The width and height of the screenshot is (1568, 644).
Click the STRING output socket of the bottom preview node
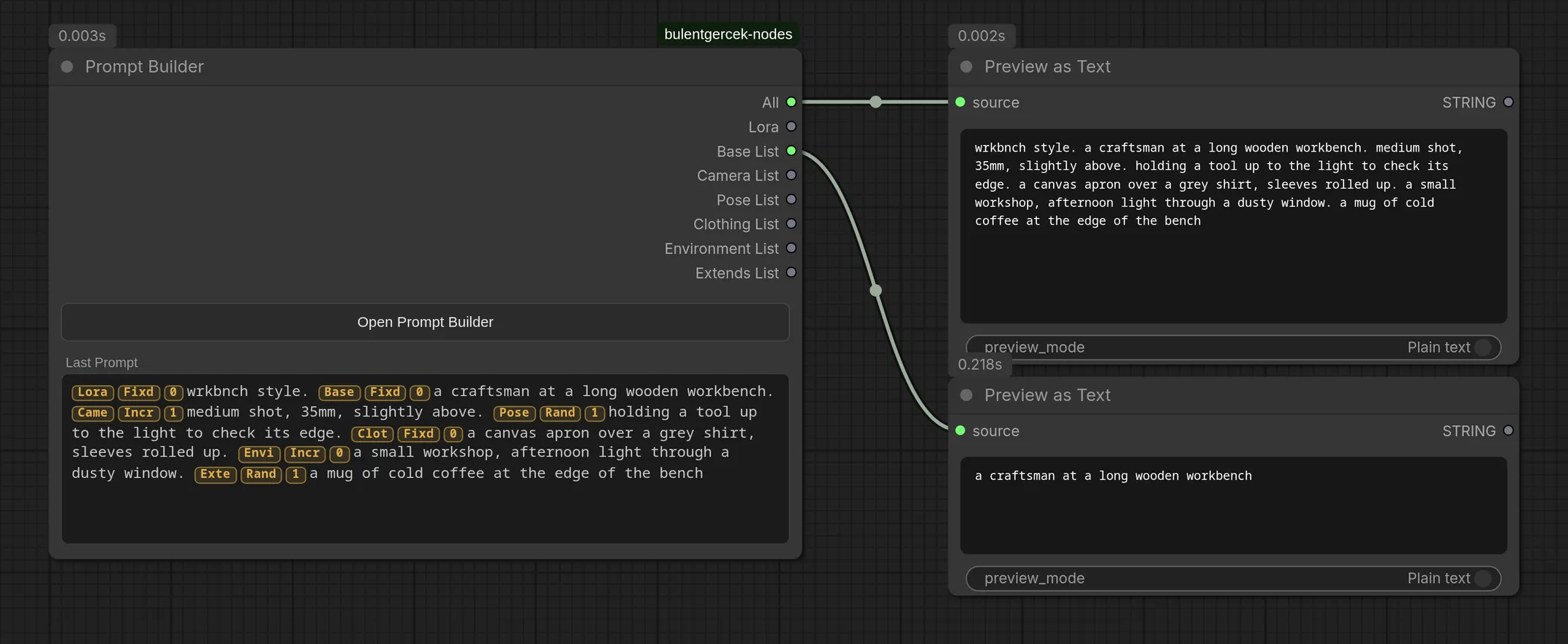pyautogui.click(x=1508, y=431)
